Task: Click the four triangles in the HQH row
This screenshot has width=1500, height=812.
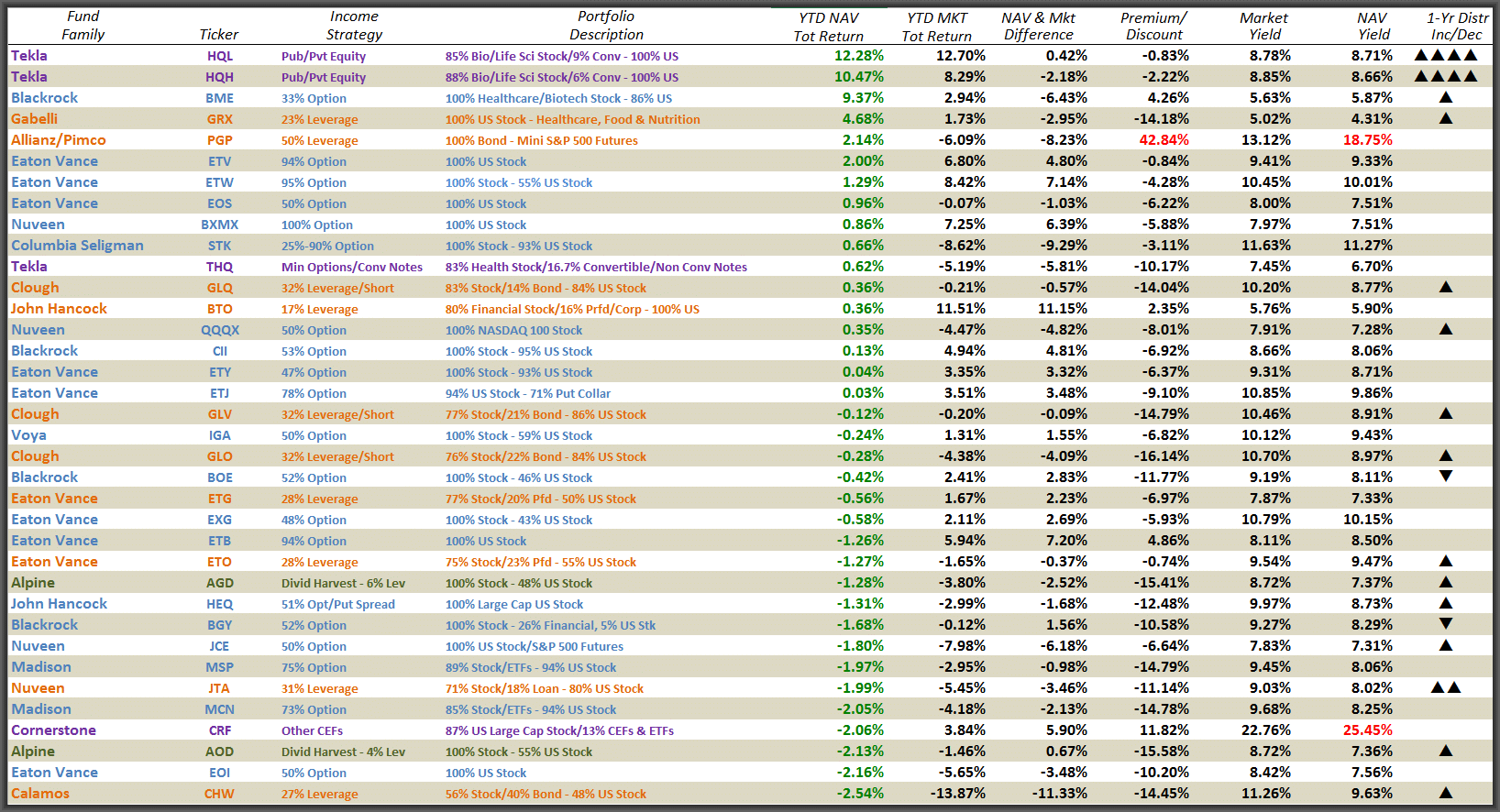Action: 1446,76
